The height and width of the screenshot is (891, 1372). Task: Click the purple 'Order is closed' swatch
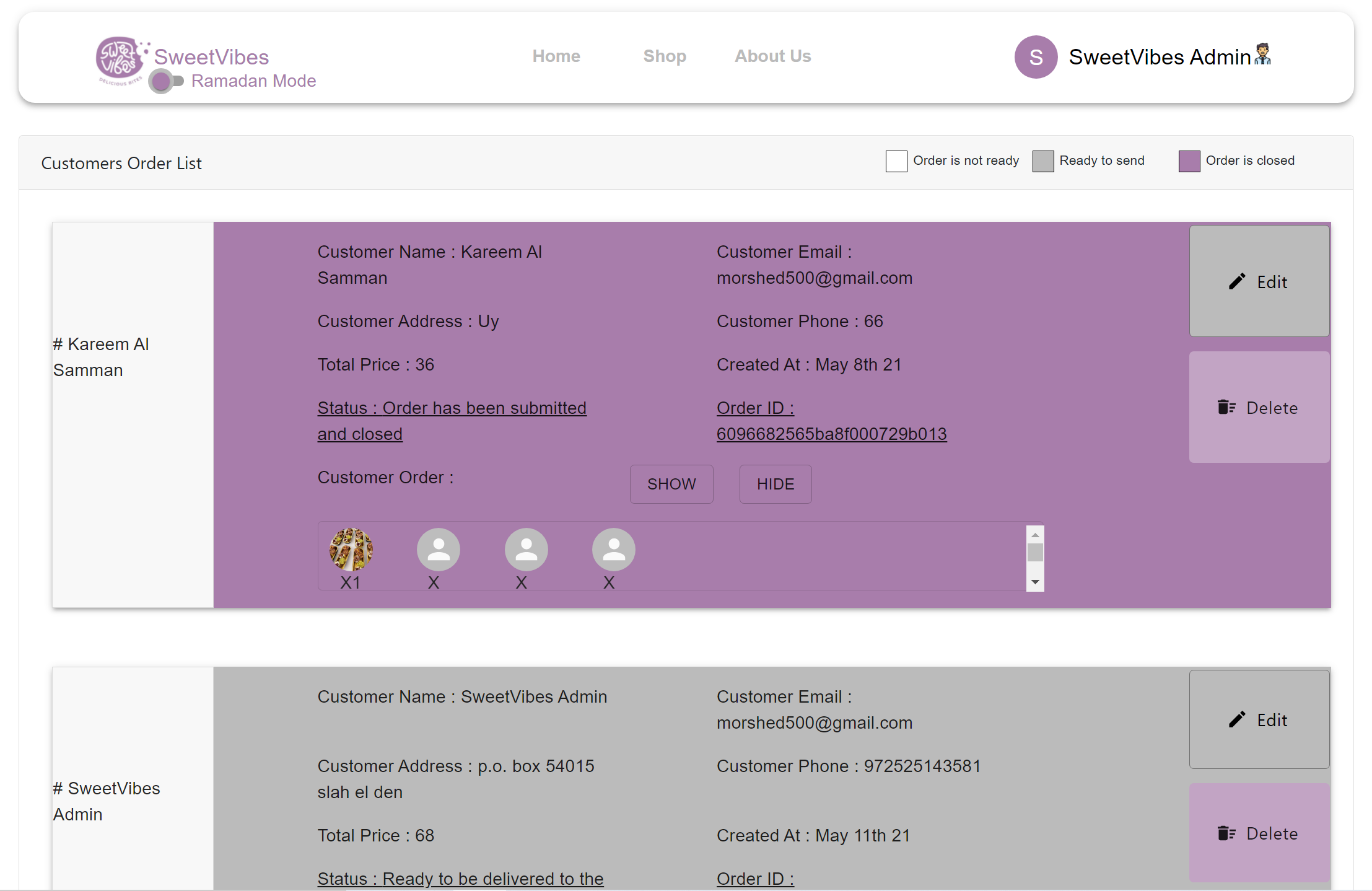click(x=1189, y=161)
